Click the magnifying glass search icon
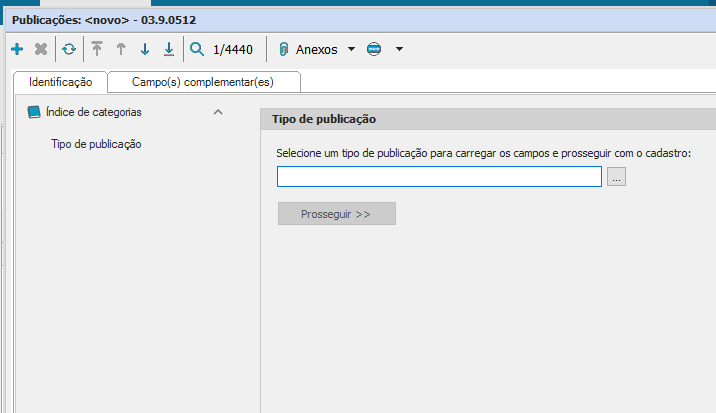716x413 pixels. click(197, 49)
